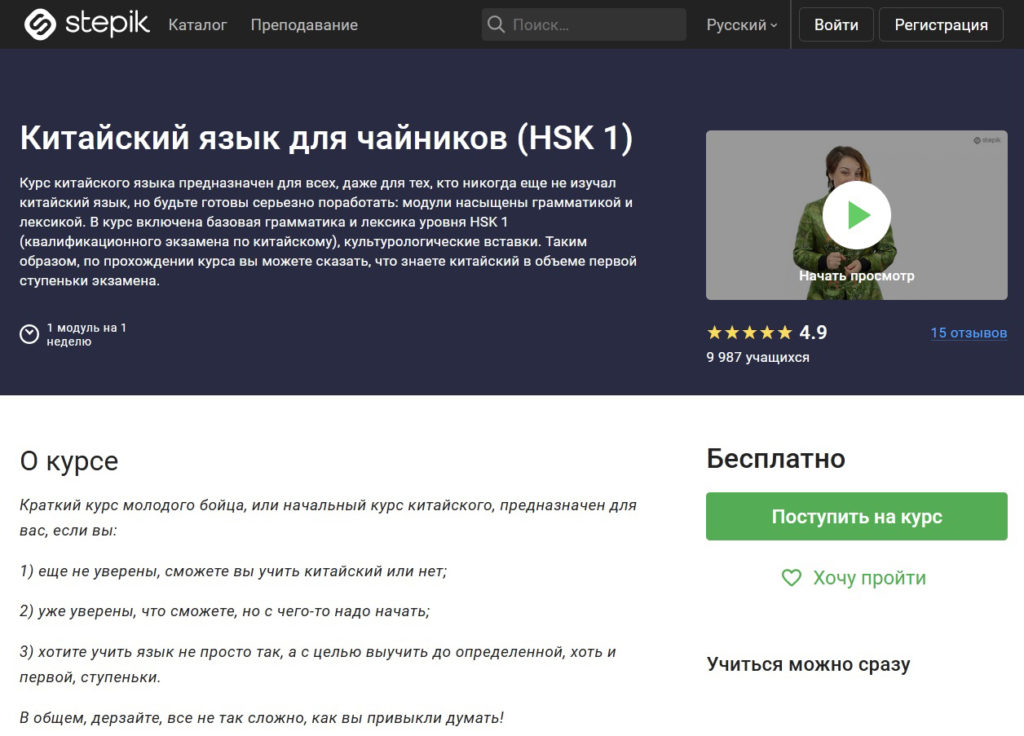The width and height of the screenshot is (1024, 736).
Task: Click the 9 987 учащихся learner count
Action: [757, 357]
